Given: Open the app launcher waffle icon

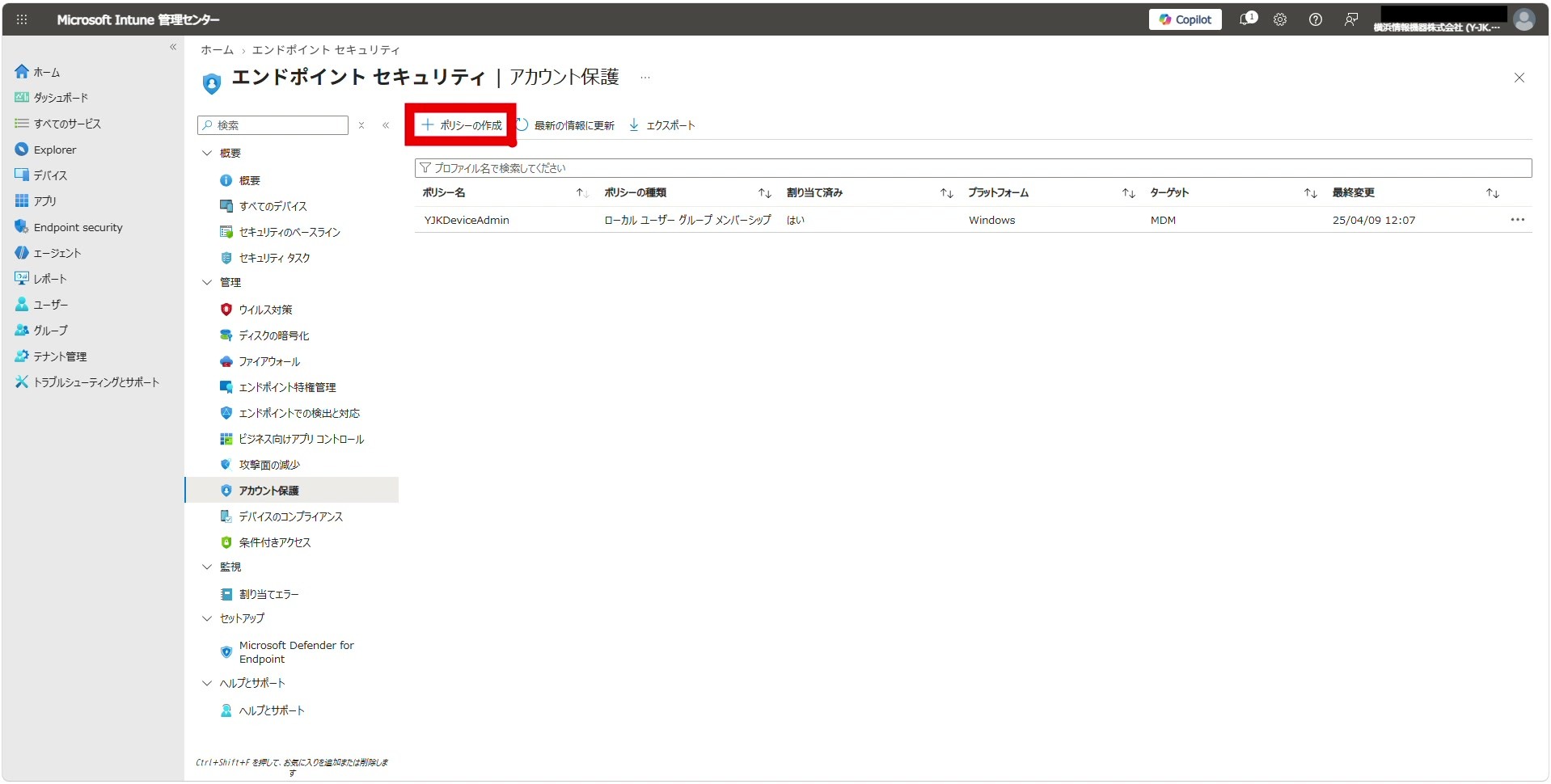Looking at the screenshot, I should coord(22,19).
